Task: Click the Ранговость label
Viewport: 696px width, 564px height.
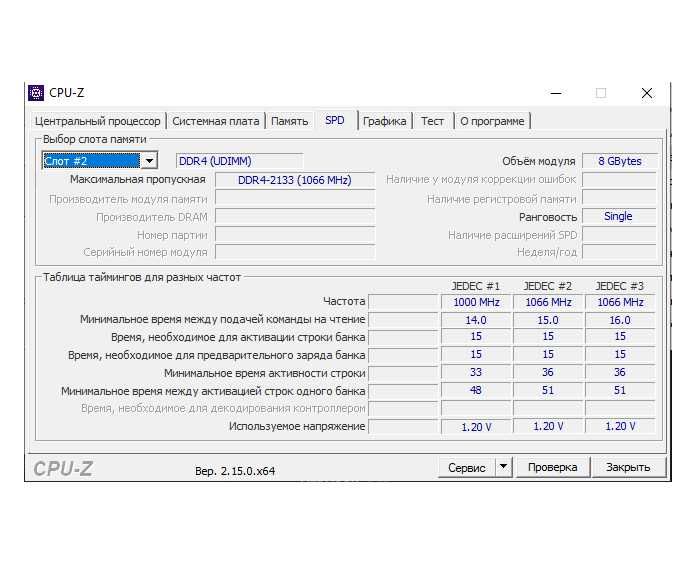Action: (x=548, y=217)
